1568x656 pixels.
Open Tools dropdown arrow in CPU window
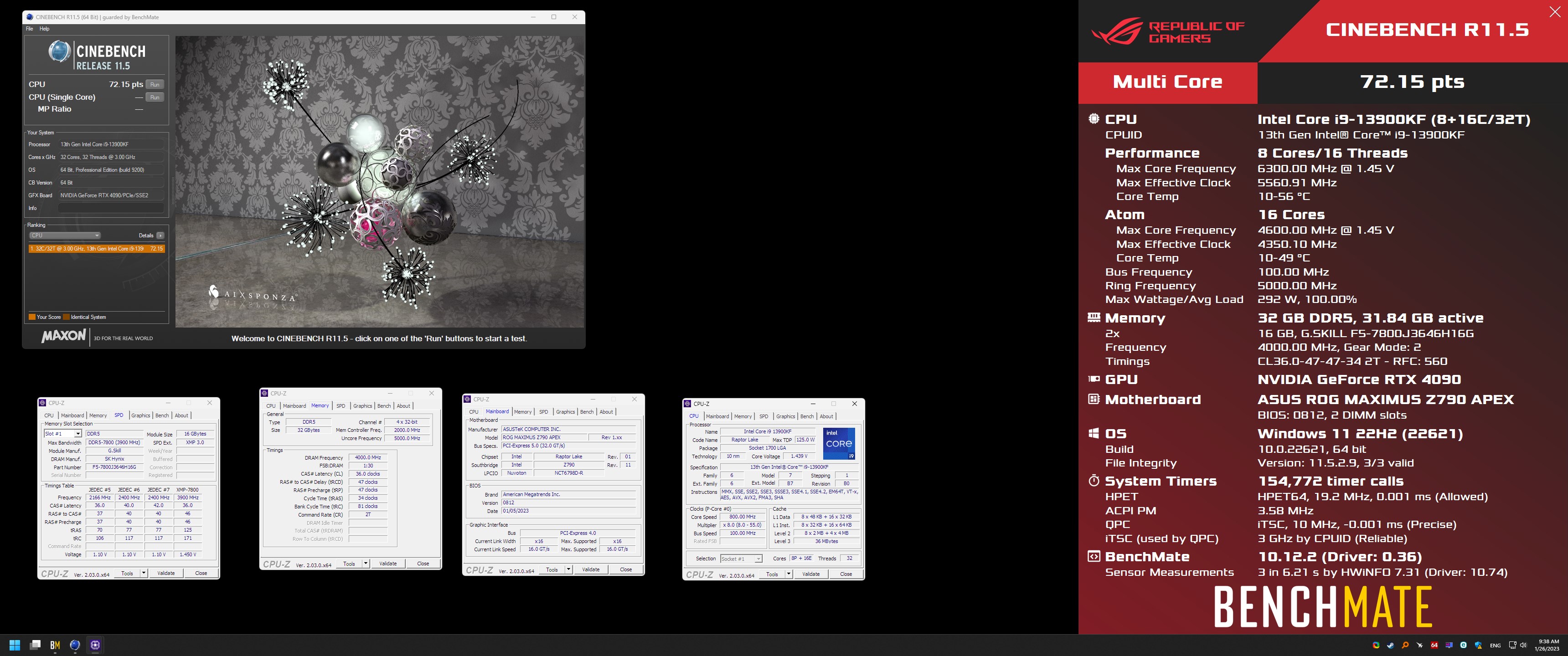pyautogui.click(x=788, y=574)
